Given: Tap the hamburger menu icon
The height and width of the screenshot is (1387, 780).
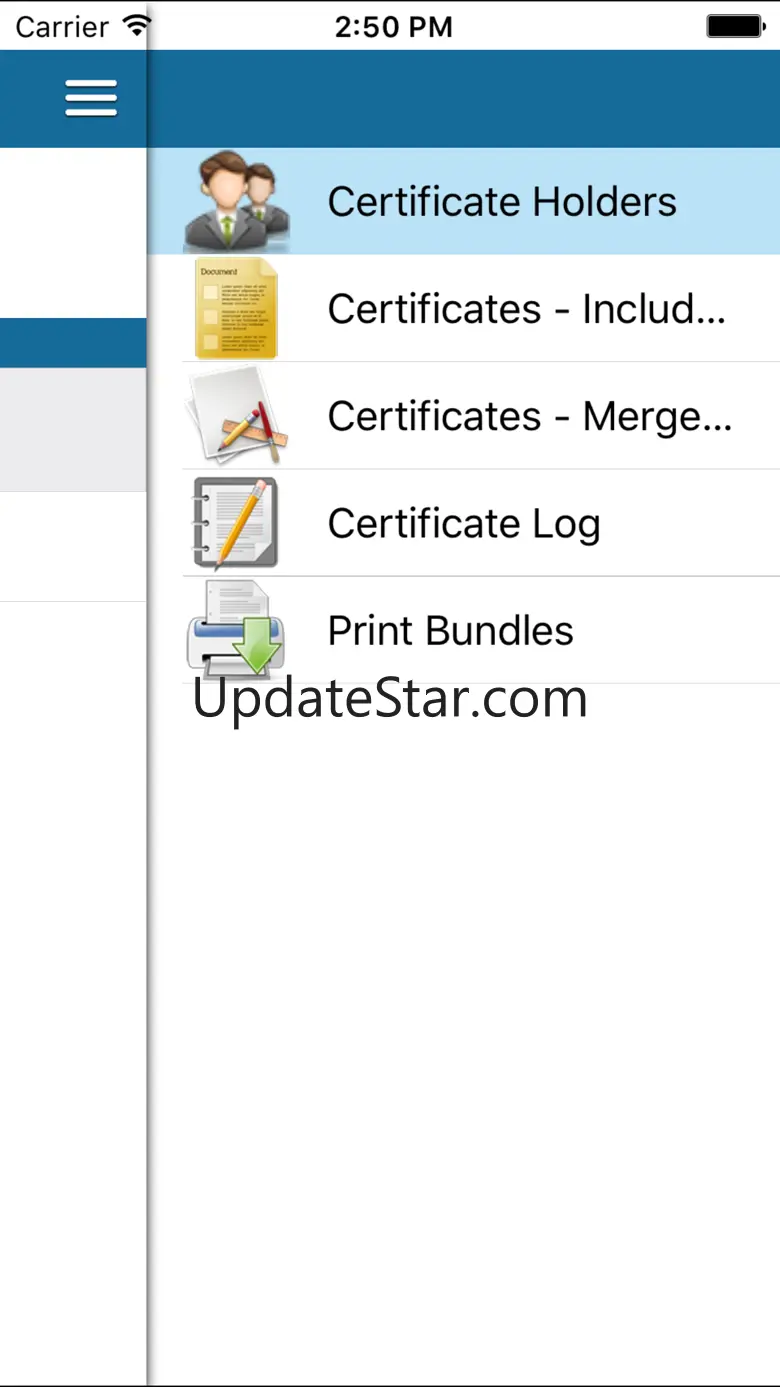Looking at the screenshot, I should pos(91,98).
